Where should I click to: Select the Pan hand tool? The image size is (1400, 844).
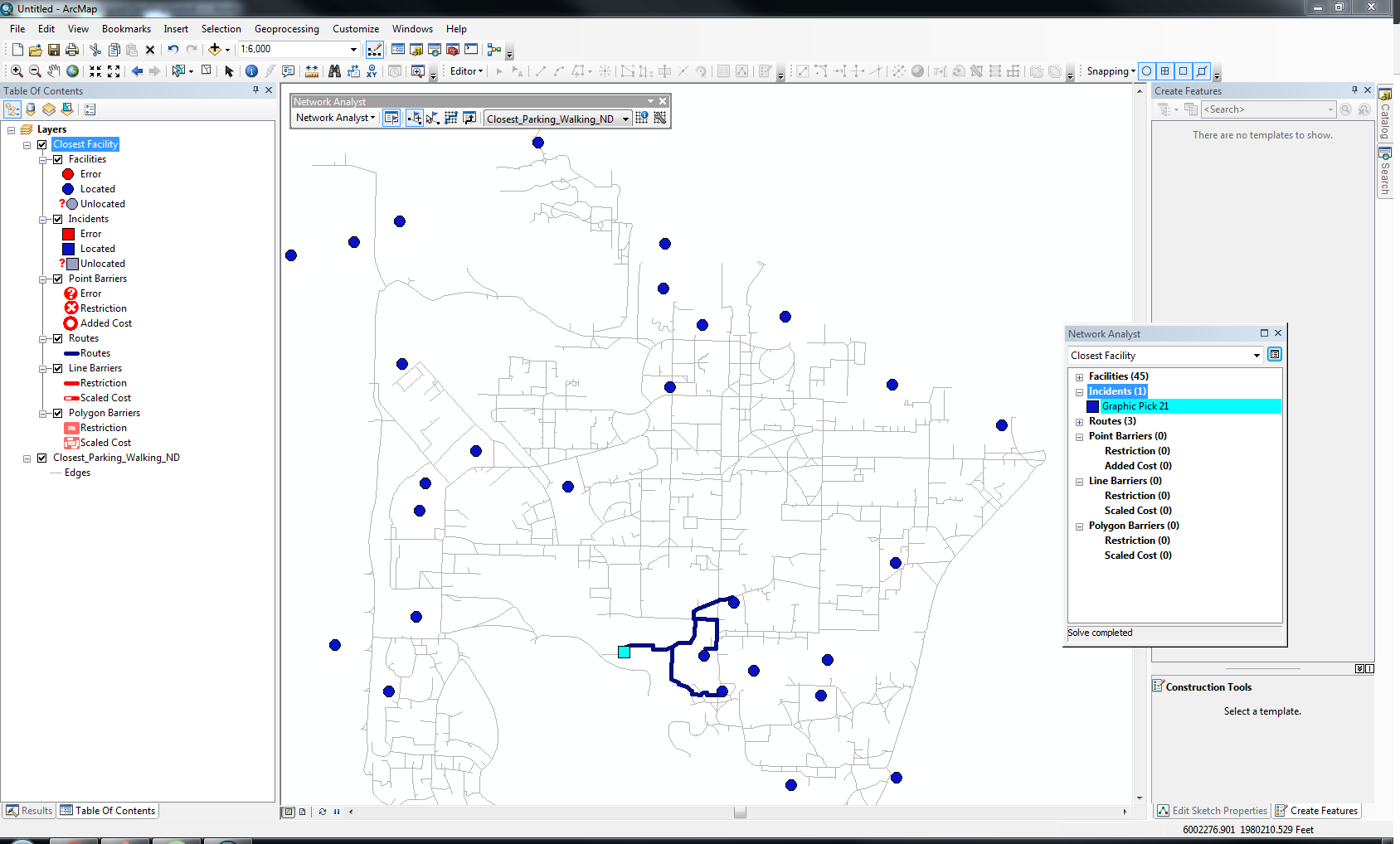pyautogui.click(x=53, y=71)
